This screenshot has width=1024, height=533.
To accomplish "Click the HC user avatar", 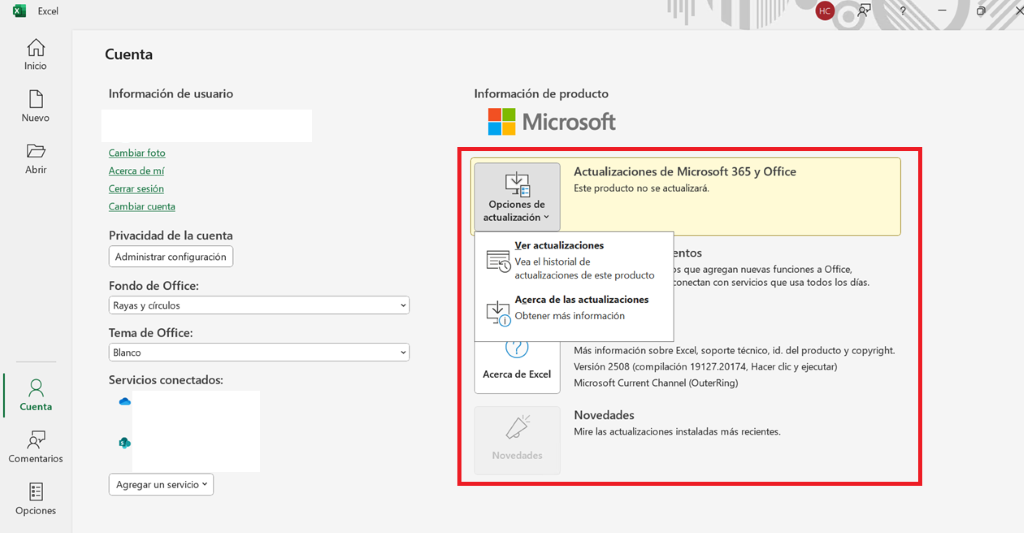I will 825,10.
